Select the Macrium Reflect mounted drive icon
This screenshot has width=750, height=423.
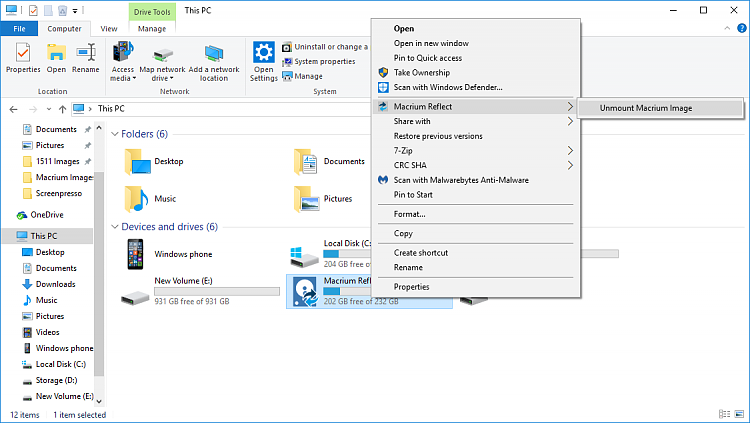pyautogui.click(x=306, y=291)
